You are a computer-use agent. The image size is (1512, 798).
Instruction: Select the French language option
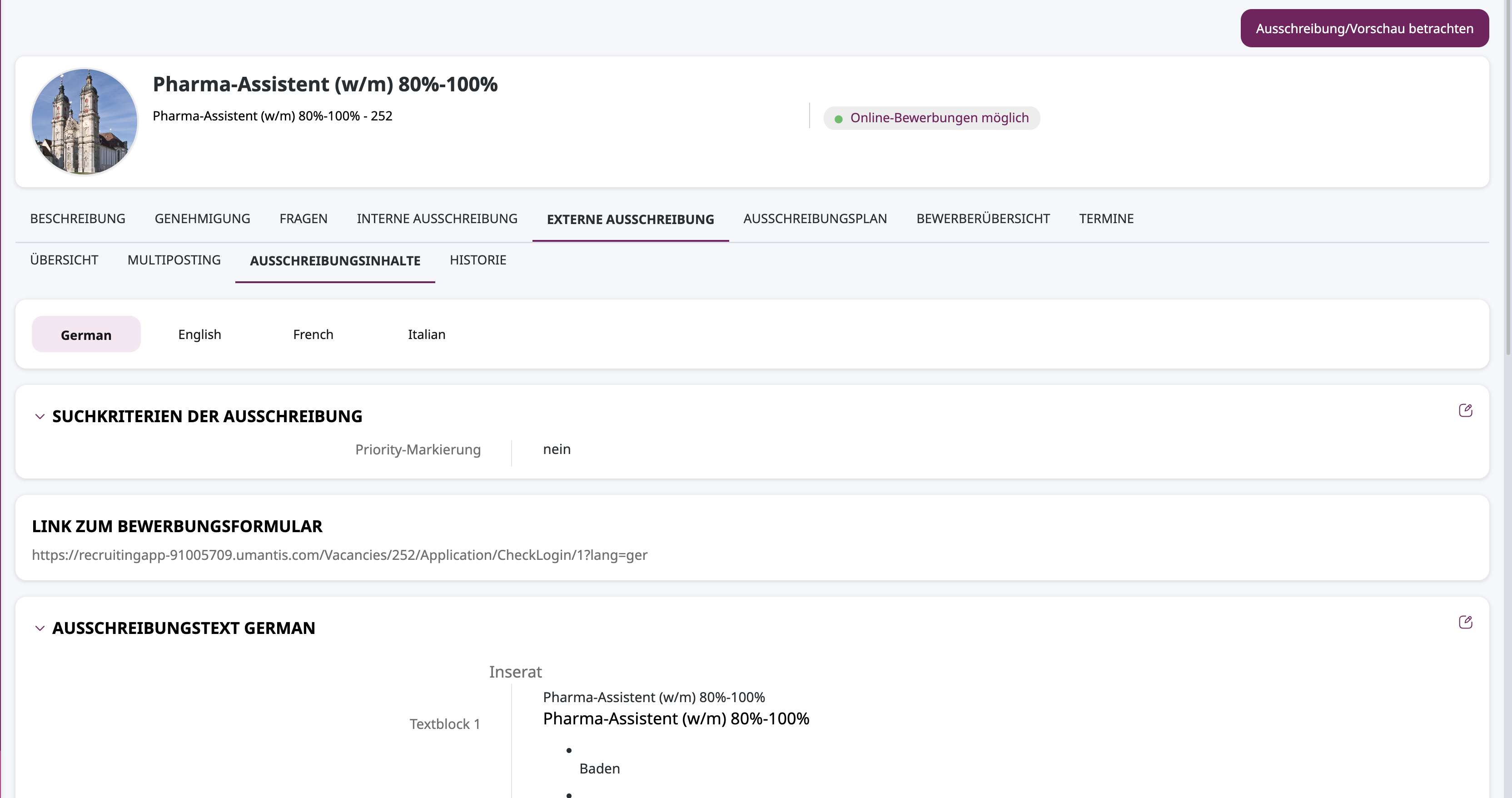[313, 334]
